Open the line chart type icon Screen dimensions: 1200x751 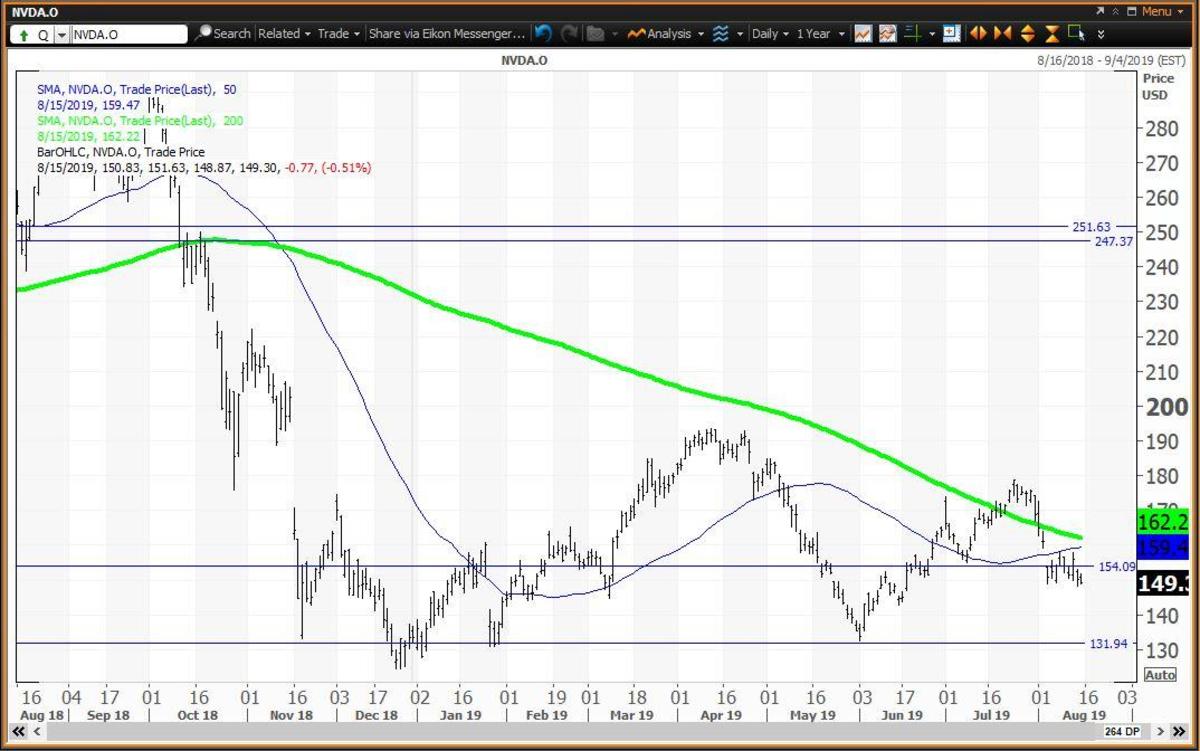[862, 34]
